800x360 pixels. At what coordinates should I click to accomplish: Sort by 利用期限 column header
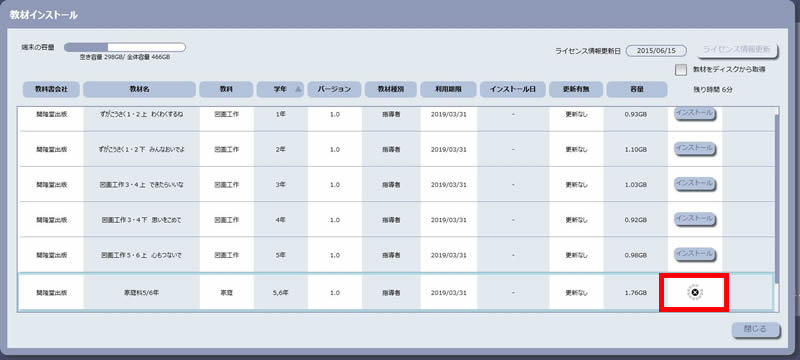click(448, 89)
